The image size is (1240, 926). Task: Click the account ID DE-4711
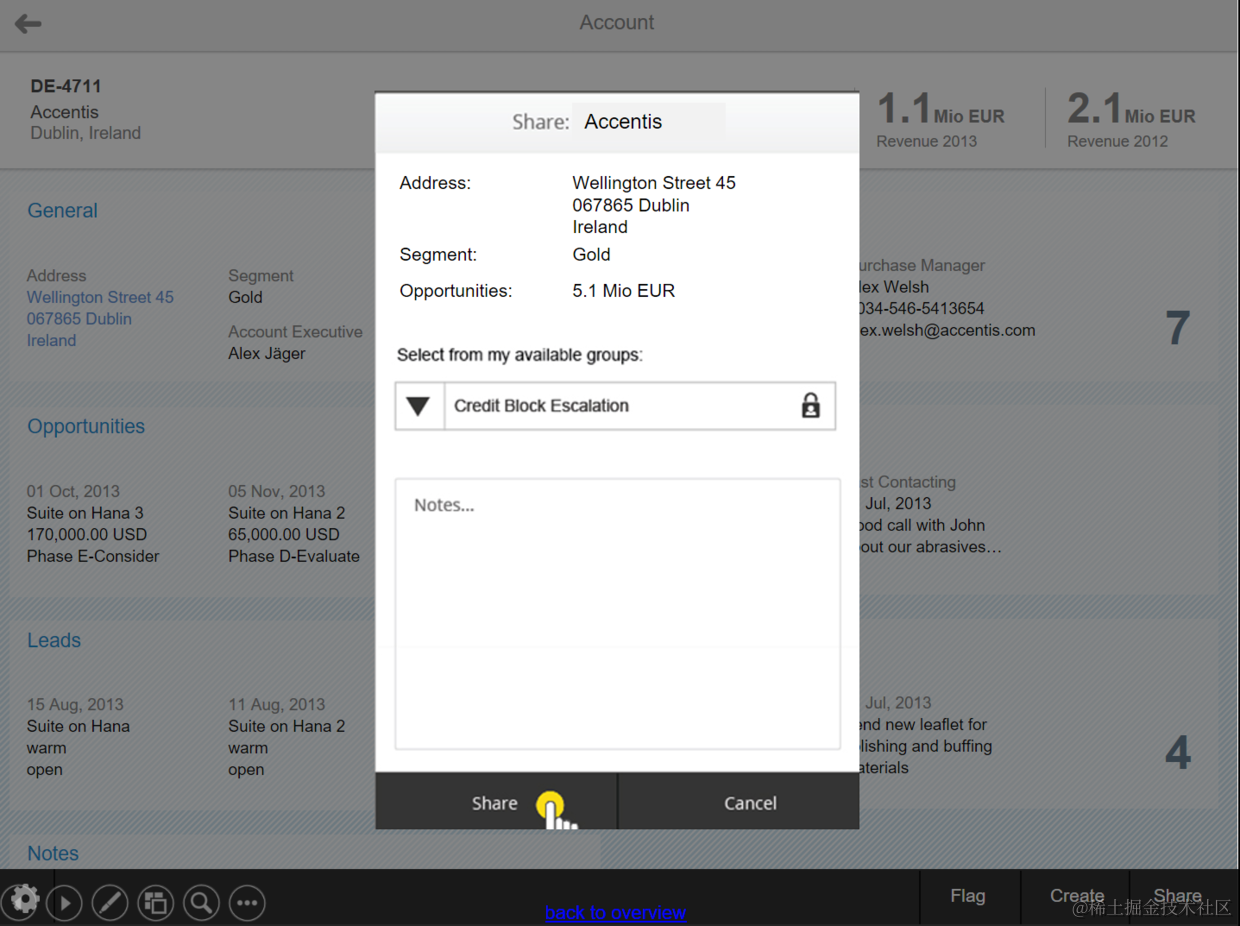[x=66, y=86]
